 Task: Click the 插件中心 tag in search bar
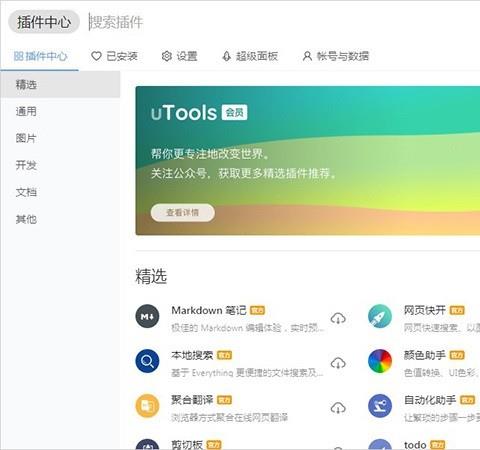44,22
